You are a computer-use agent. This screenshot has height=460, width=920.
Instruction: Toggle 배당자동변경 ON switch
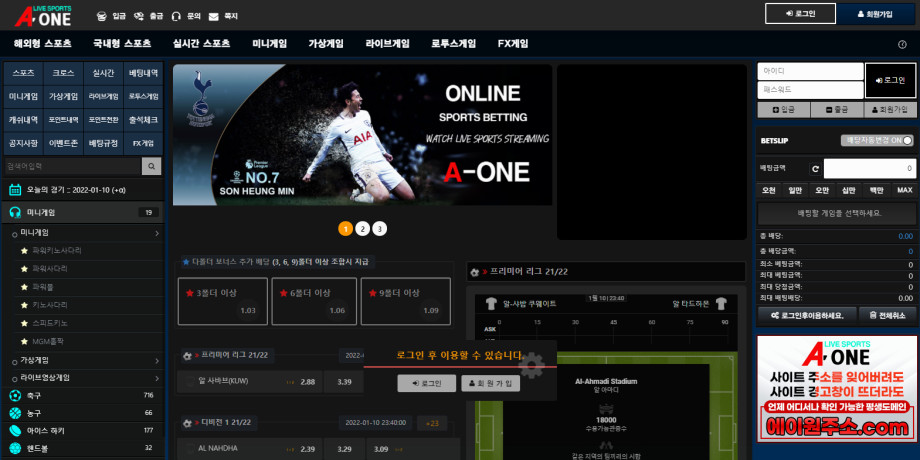click(x=877, y=141)
